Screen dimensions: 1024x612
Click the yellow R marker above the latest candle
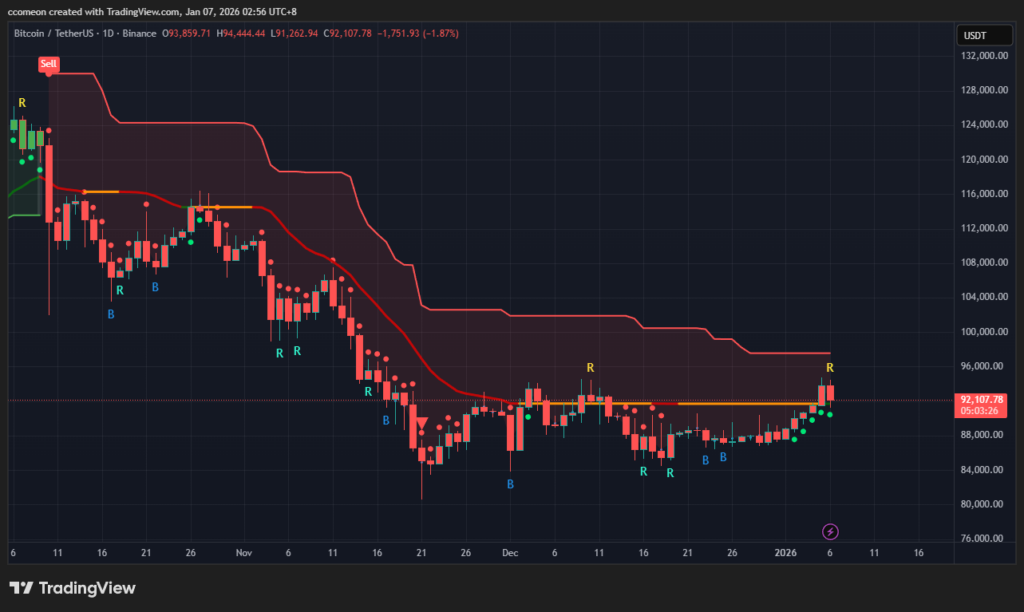click(x=830, y=368)
